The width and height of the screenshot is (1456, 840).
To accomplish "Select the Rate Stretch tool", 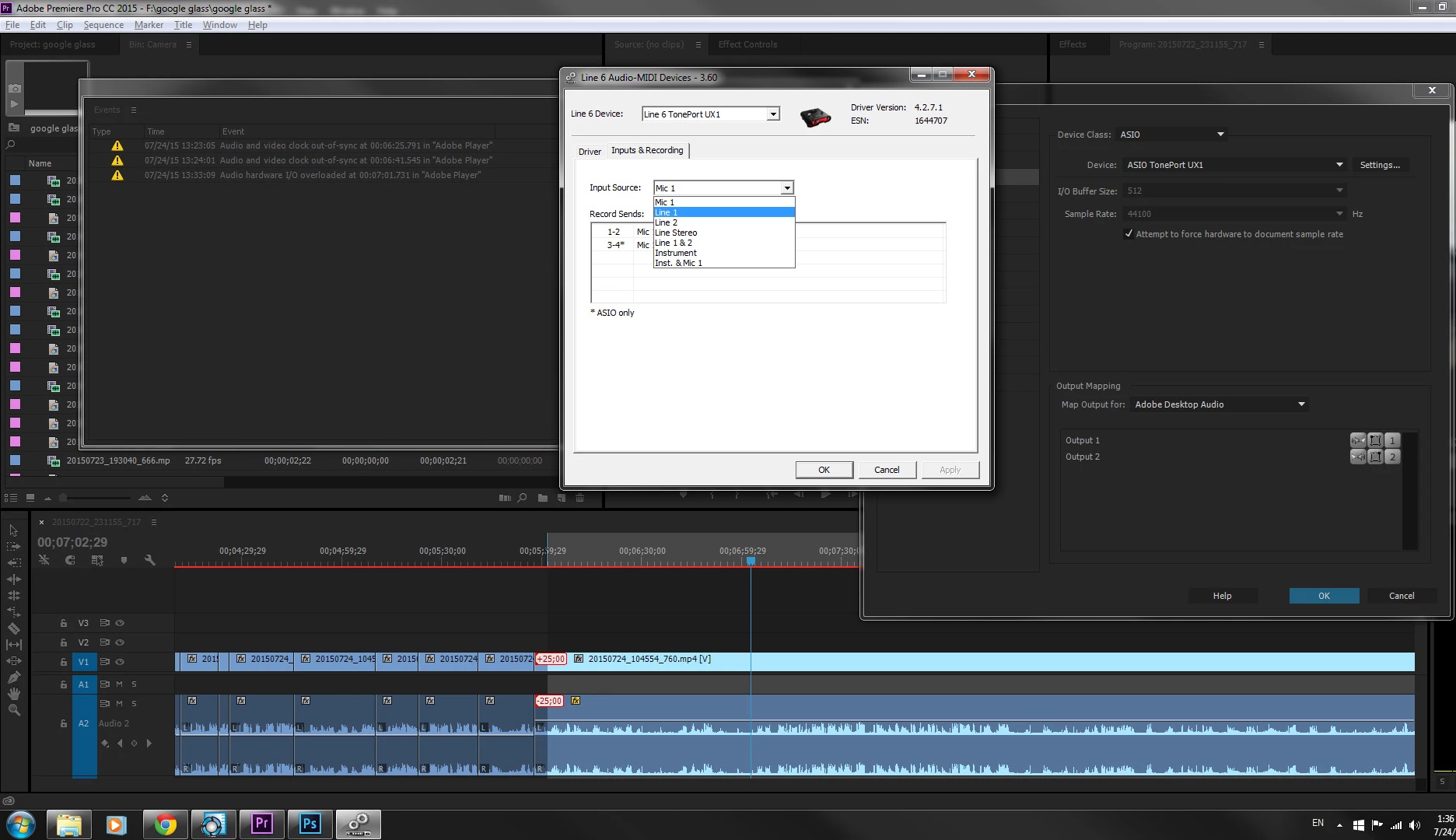I will tap(13, 612).
